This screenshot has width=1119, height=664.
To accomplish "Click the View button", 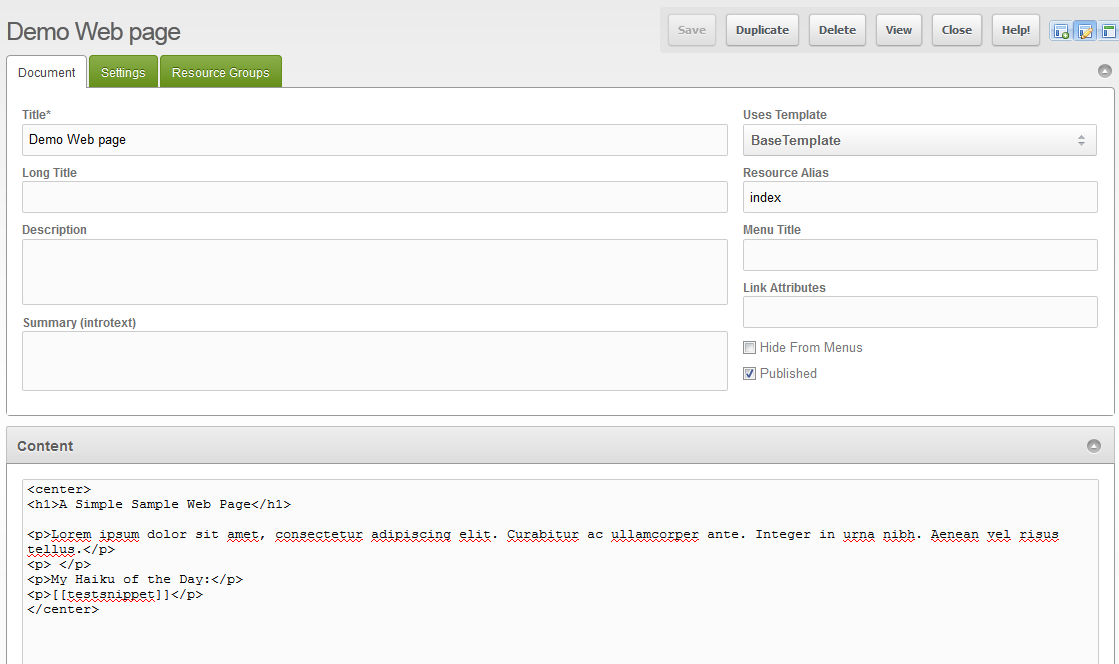I will coord(898,30).
